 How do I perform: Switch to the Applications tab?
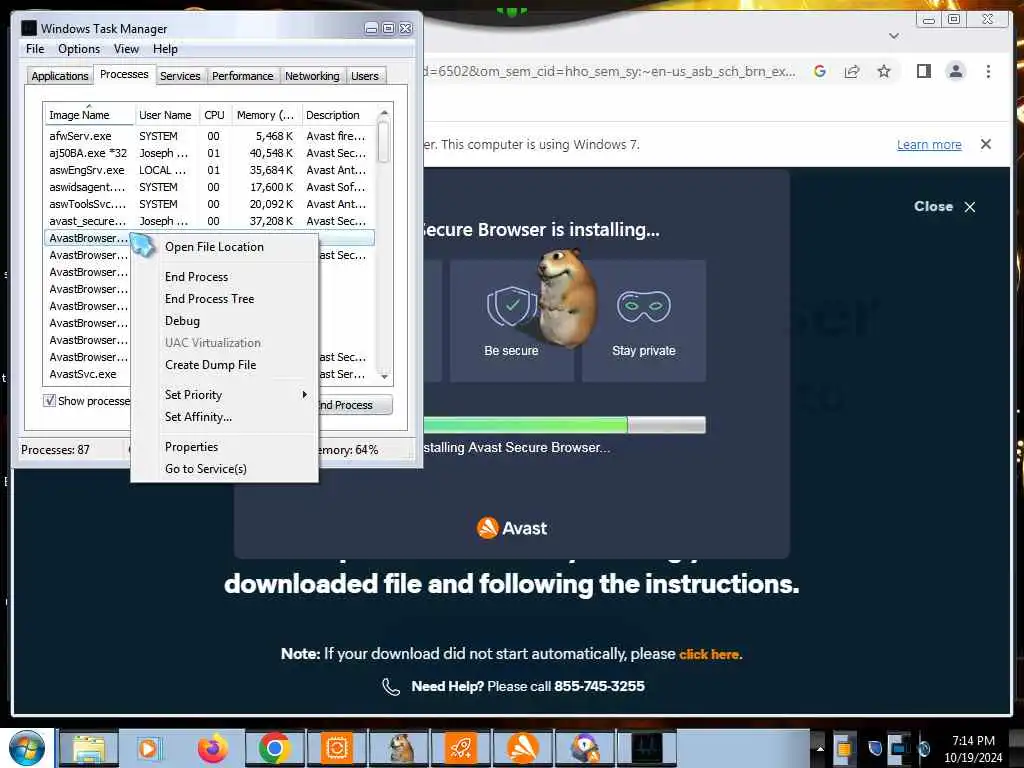59,76
